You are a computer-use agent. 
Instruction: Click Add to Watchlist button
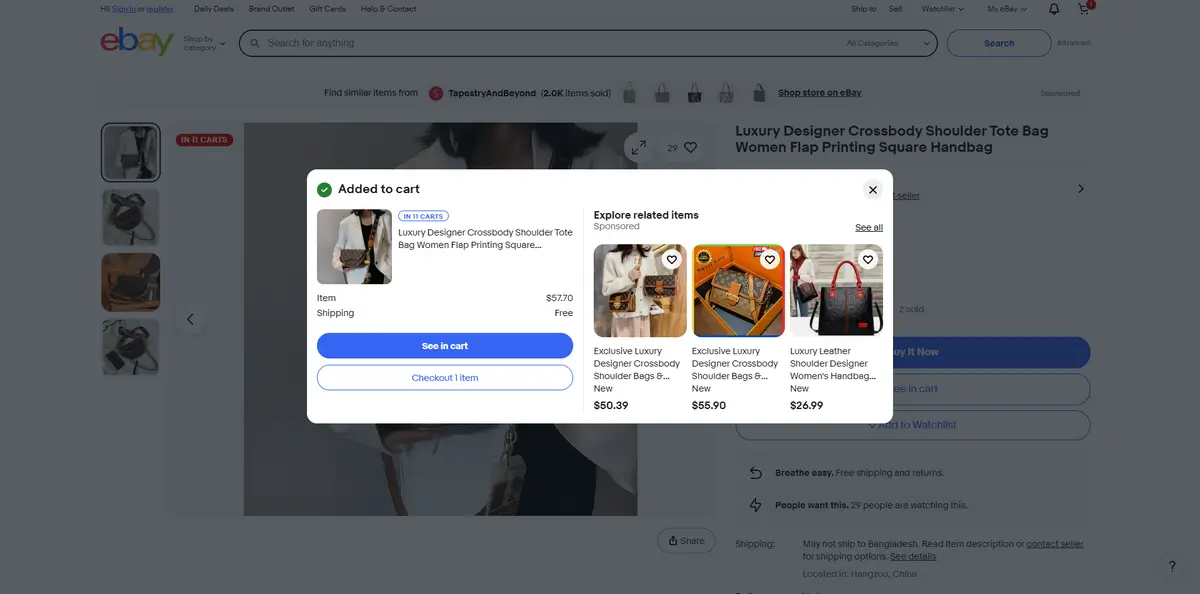click(x=912, y=425)
